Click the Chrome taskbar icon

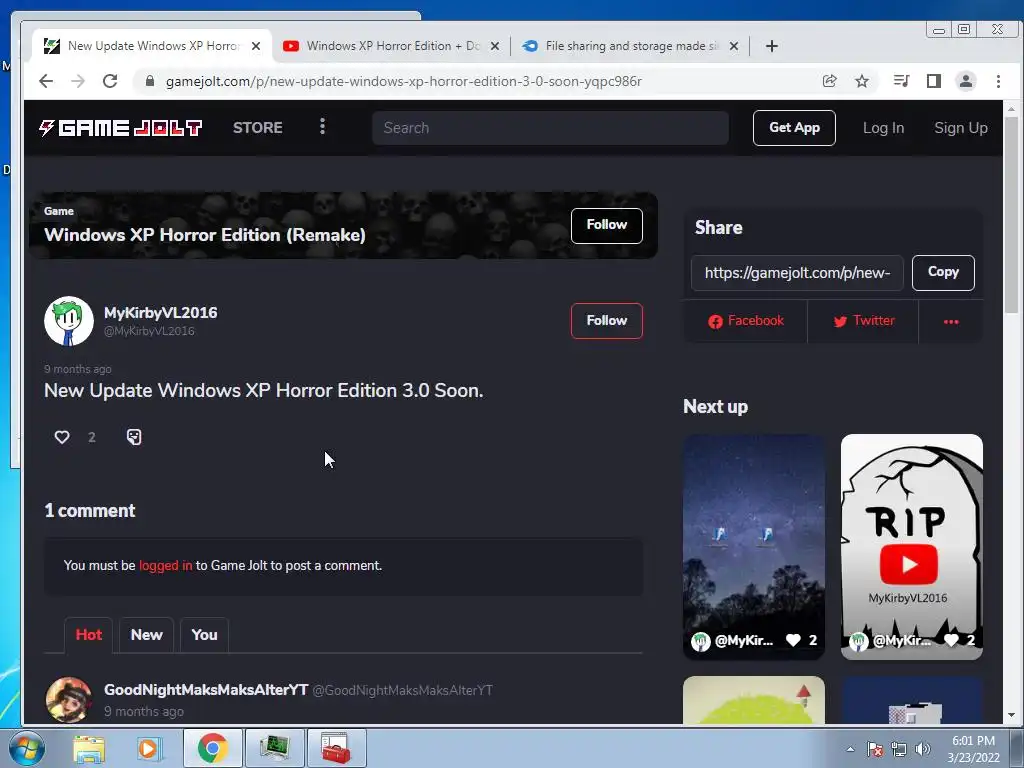pyautogui.click(x=212, y=748)
